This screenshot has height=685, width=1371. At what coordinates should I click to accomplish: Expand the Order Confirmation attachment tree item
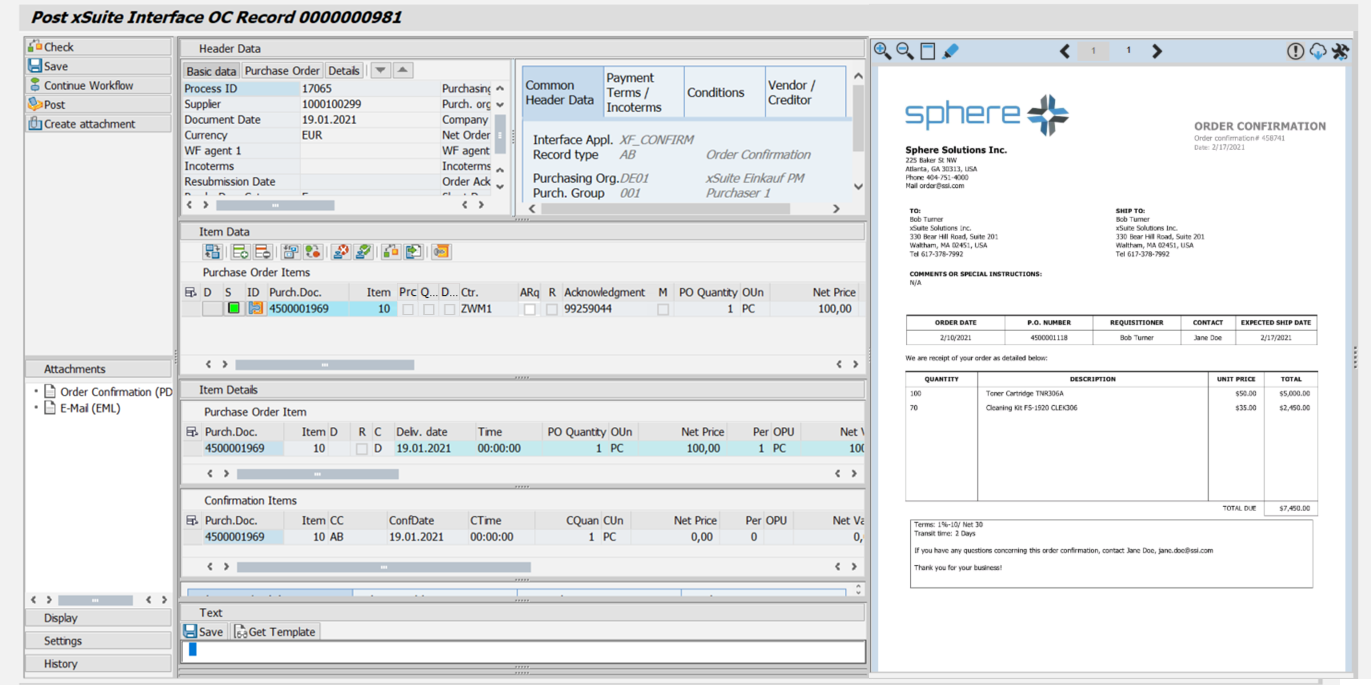tap(36, 392)
